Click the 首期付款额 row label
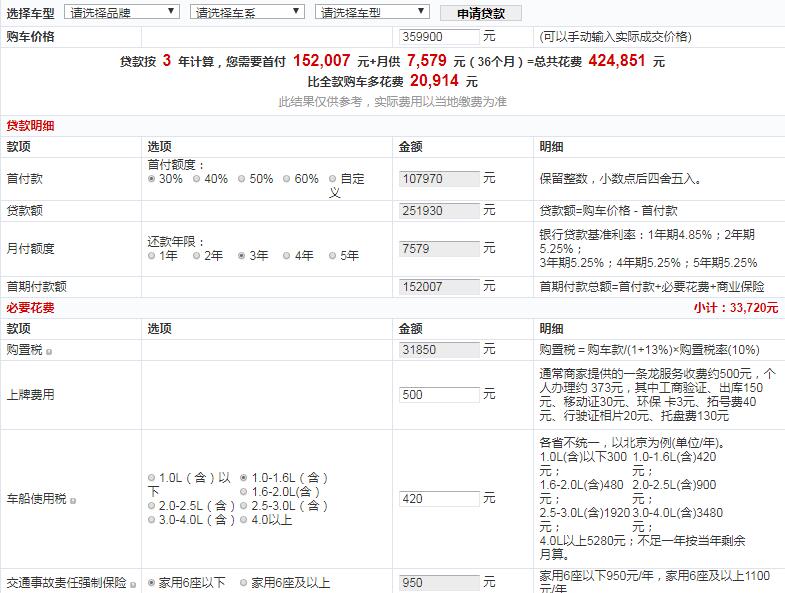 pyautogui.click(x=37, y=287)
